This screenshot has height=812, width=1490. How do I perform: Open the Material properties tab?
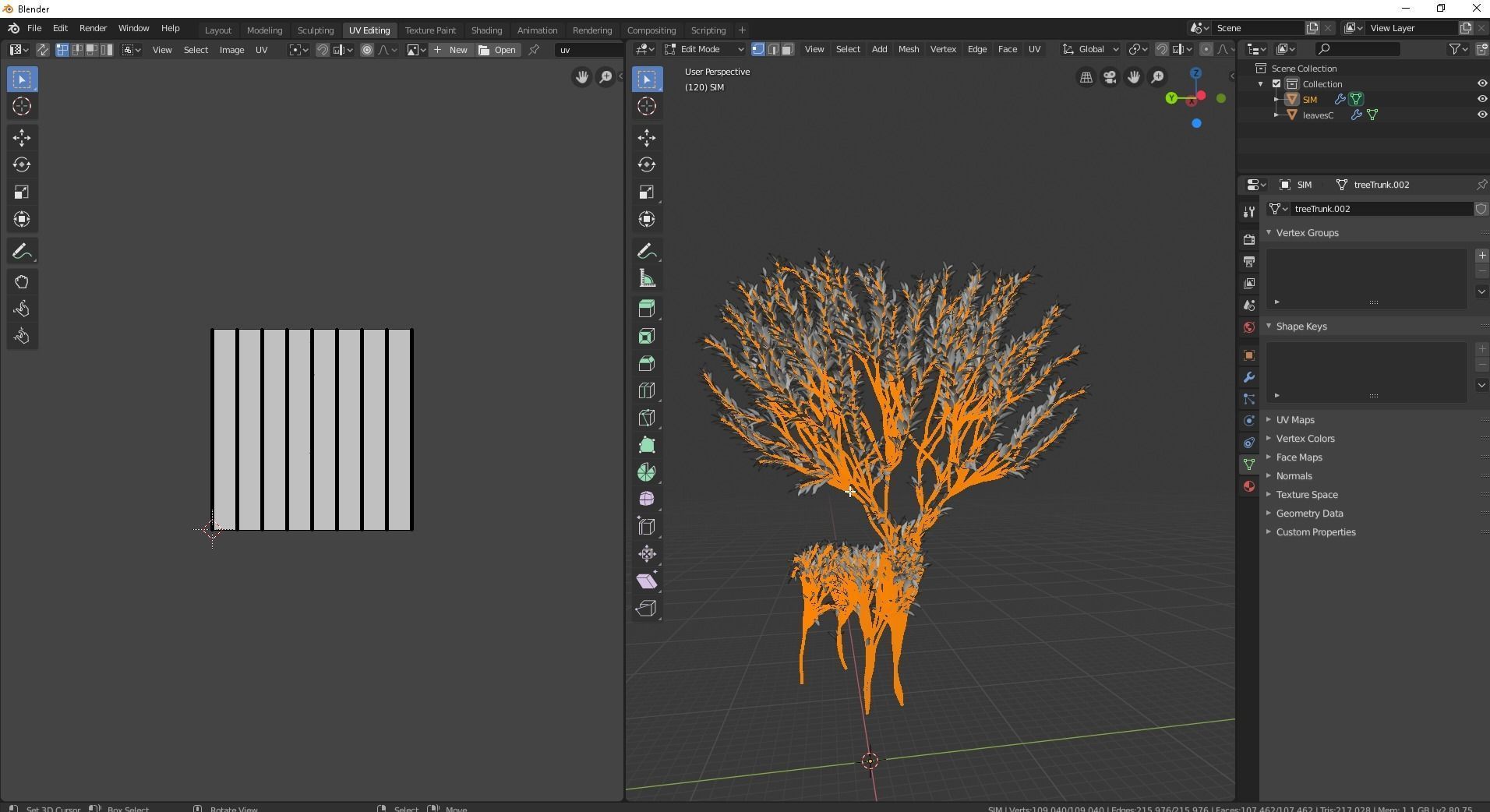(x=1249, y=486)
